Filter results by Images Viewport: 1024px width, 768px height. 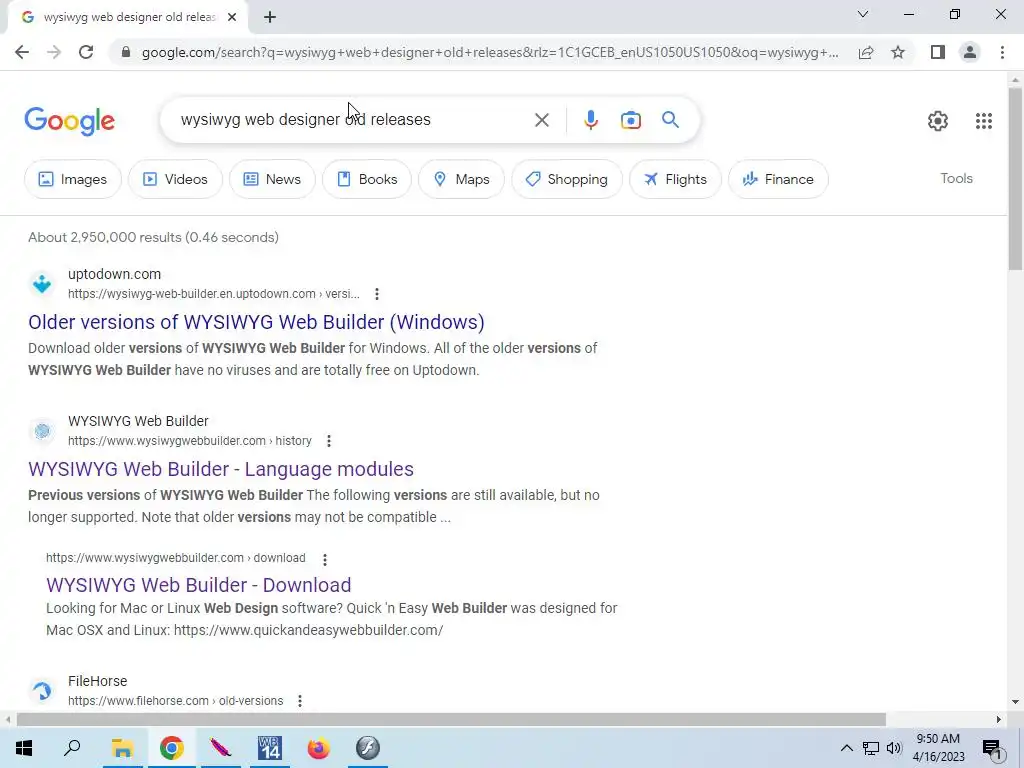click(x=72, y=179)
